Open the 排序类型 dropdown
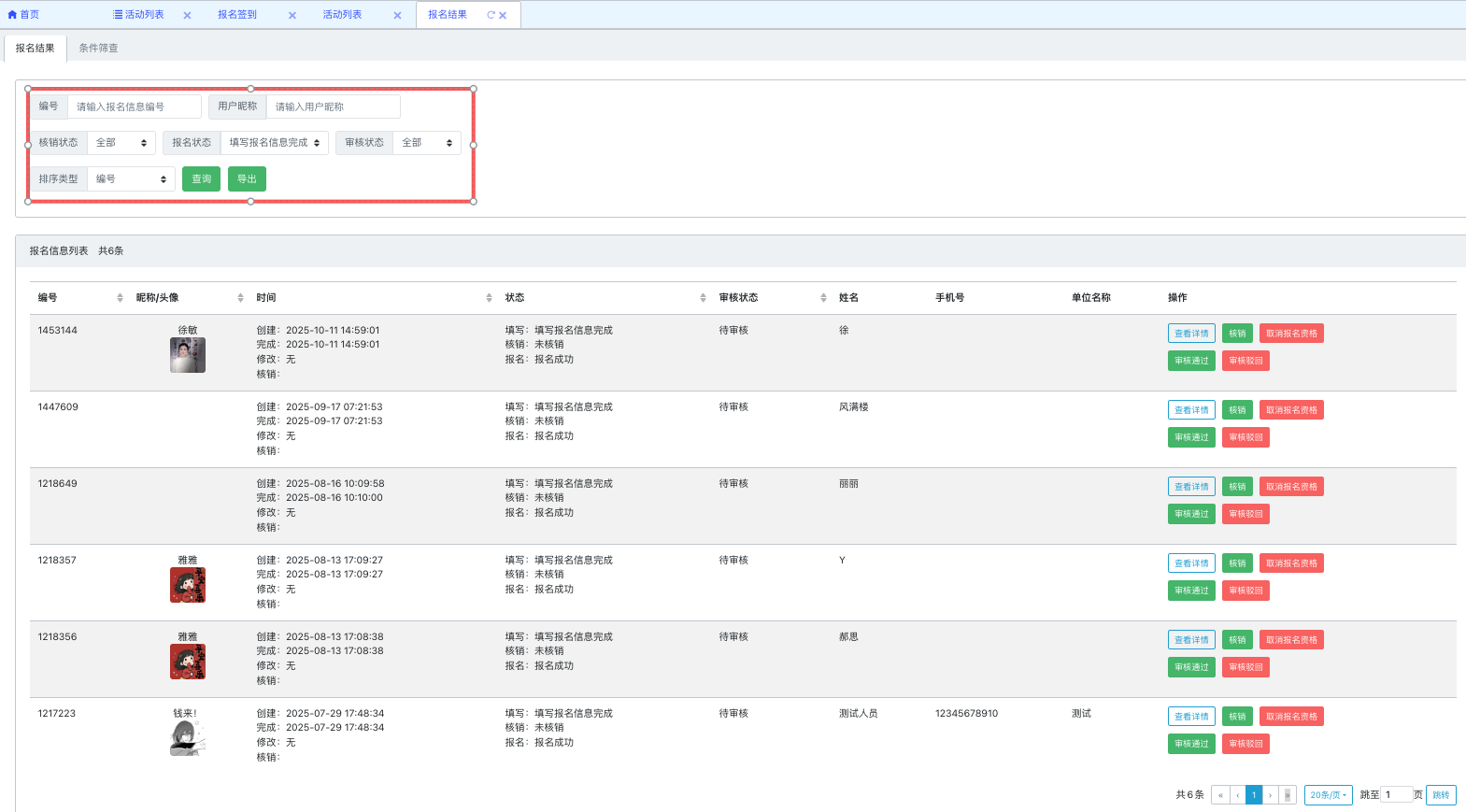Image resolution: width=1466 pixels, height=812 pixels. pos(131,179)
